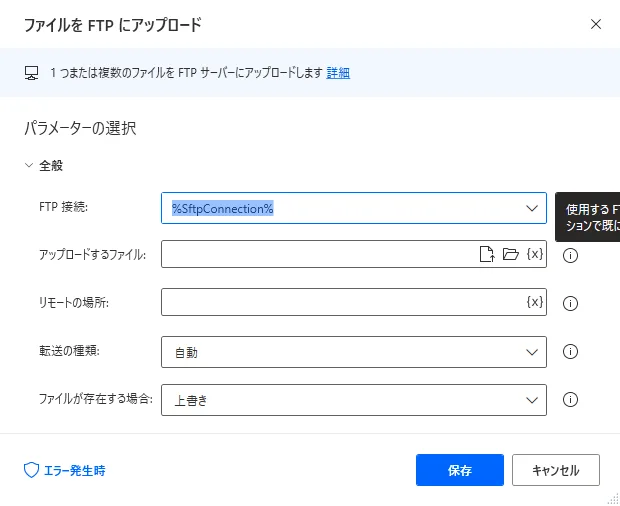Open the FTP 接続 dropdown
Image resolution: width=620 pixels, height=506 pixels.
531,208
